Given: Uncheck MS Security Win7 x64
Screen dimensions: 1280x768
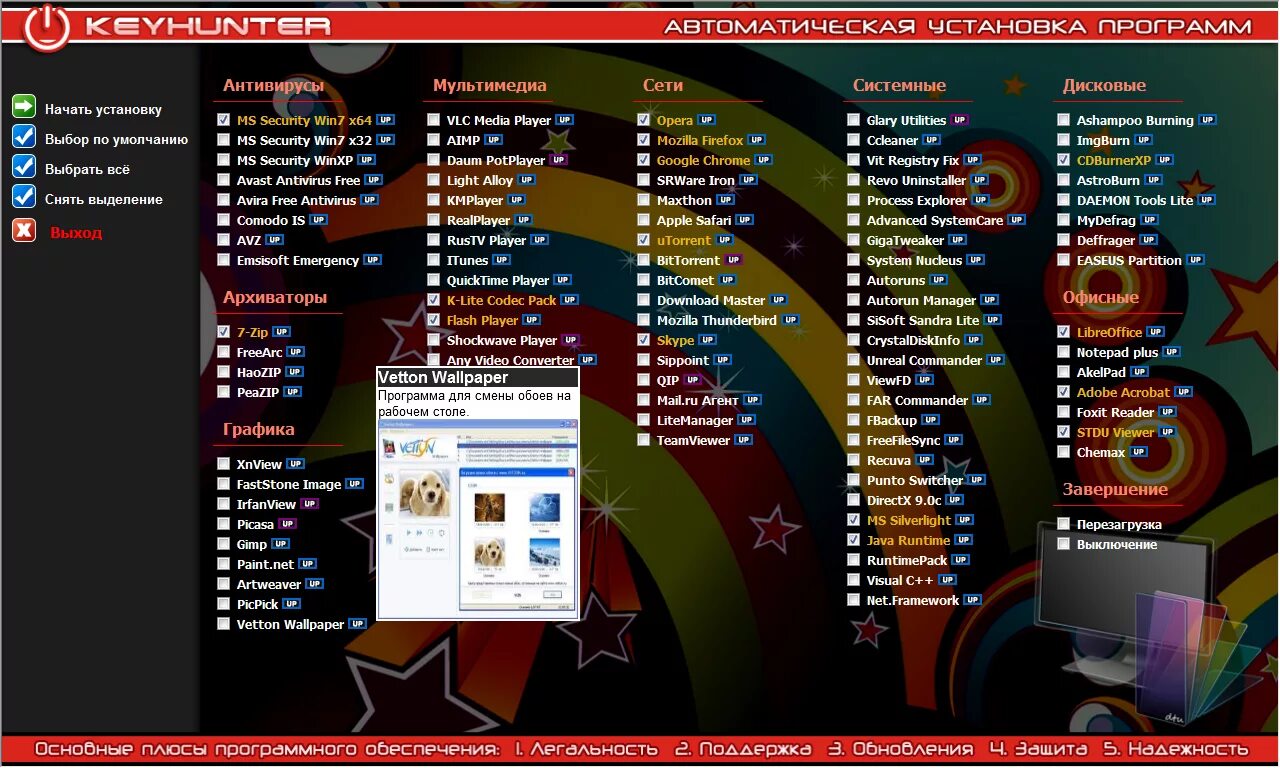Looking at the screenshot, I should pos(223,120).
